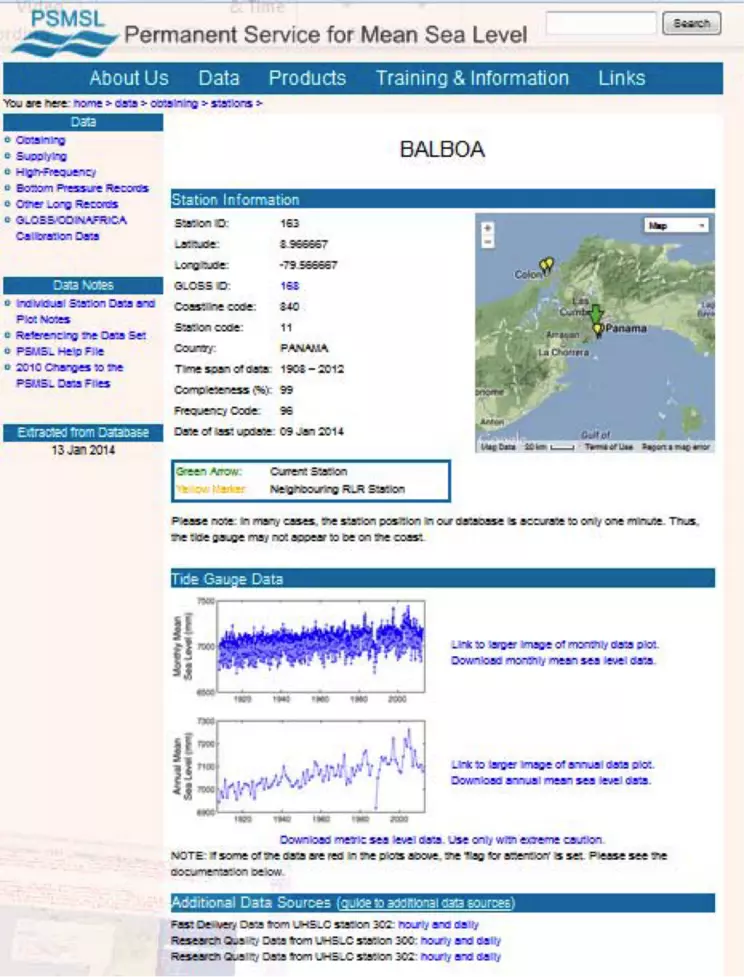Select last update date 09 Jan 2014
The height and width of the screenshot is (977, 744).
(312, 431)
